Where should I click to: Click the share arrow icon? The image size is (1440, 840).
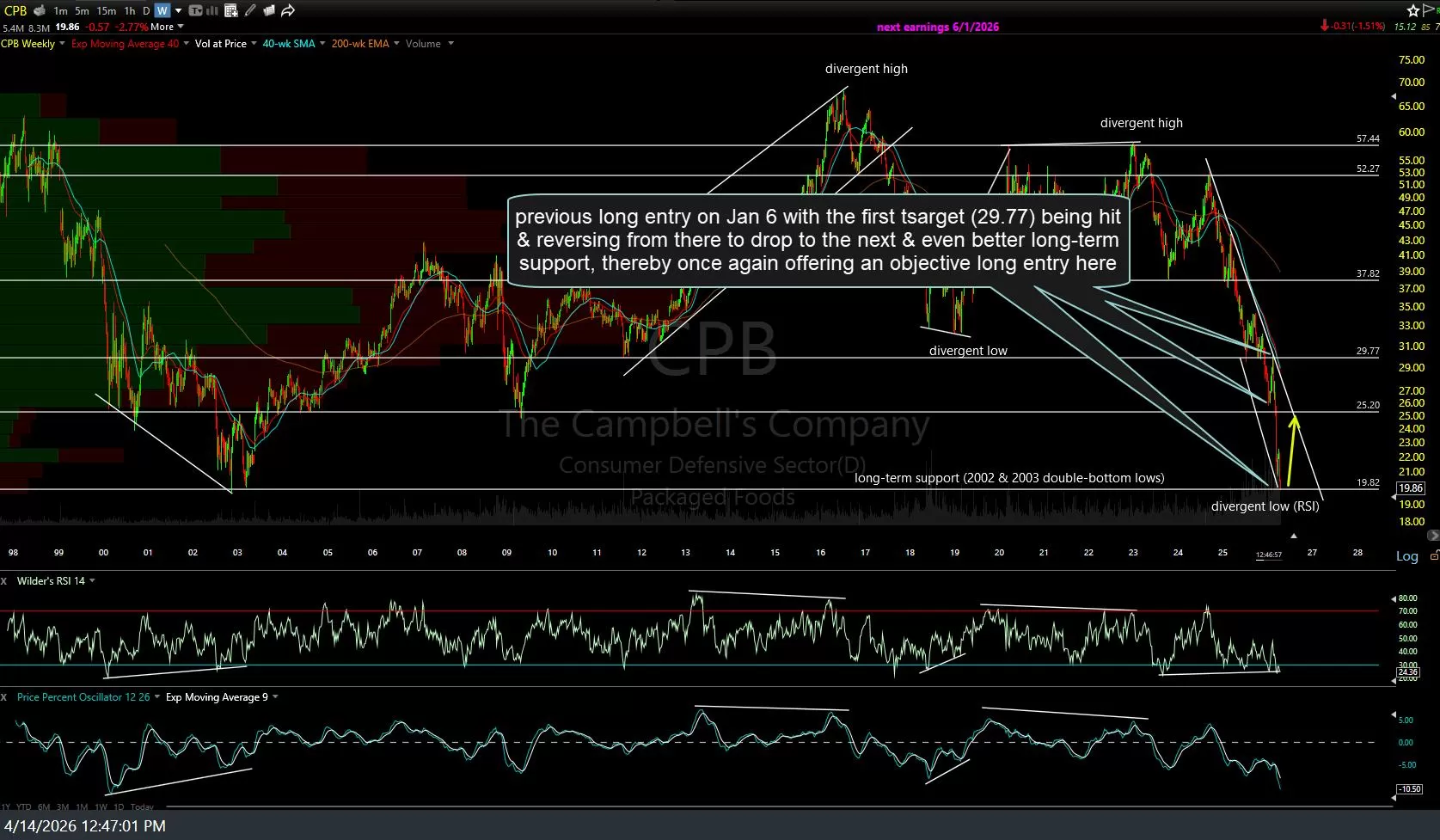tap(288, 10)
